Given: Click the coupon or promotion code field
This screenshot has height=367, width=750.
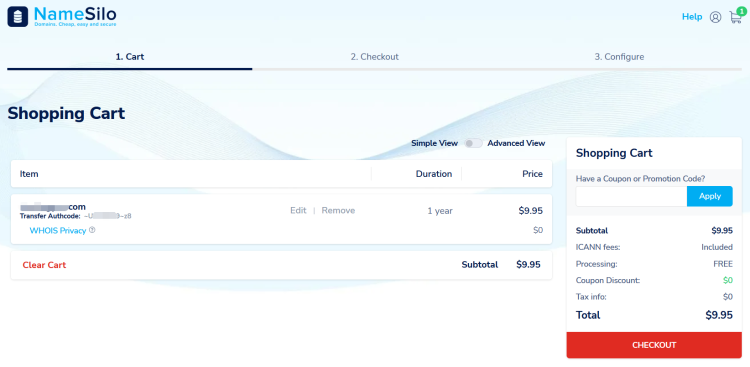Looking at the screenshot, I should click(x=631, y=196).
